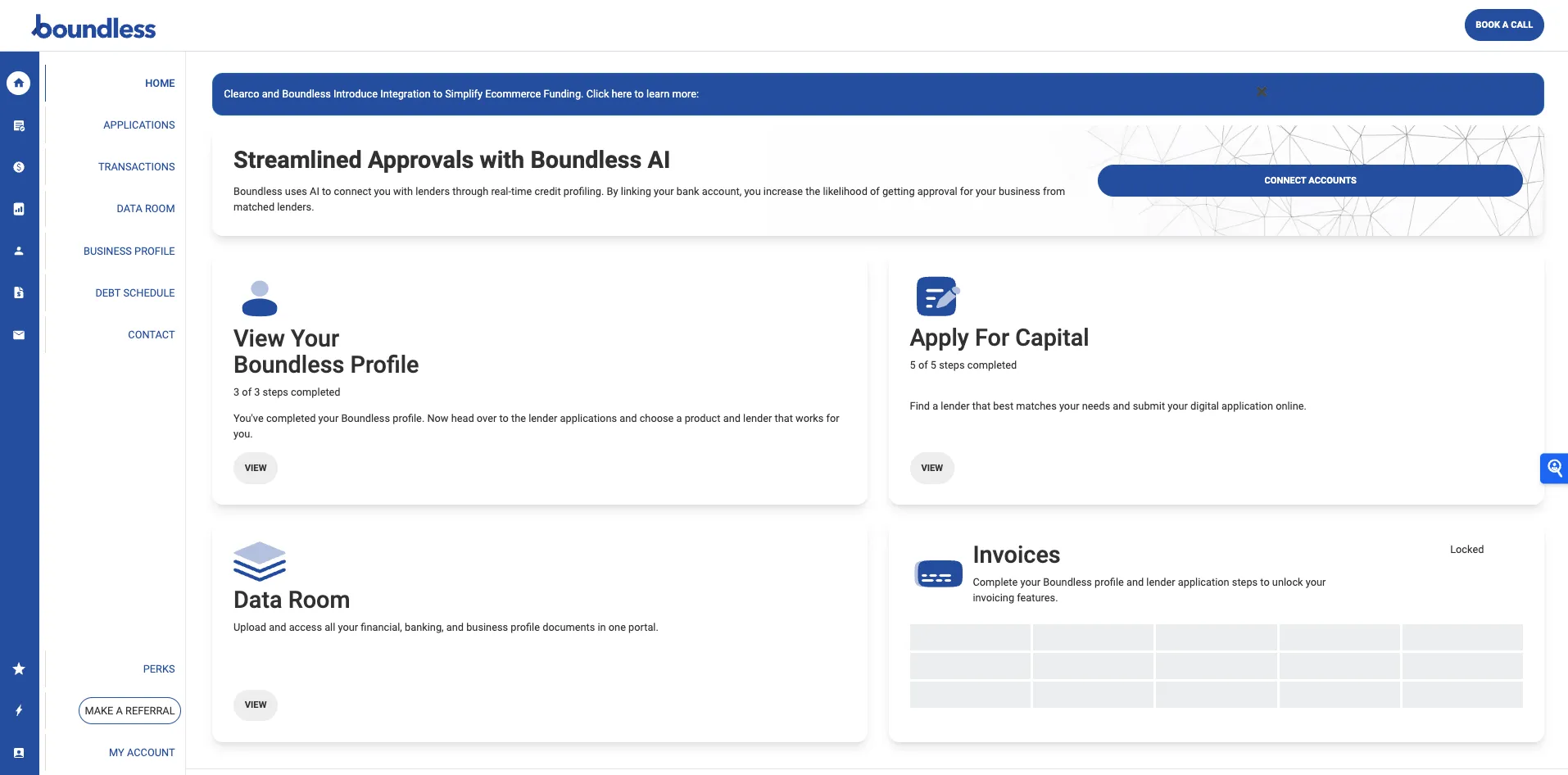Viewport: 1568px width, 775px height.
Task: Click View on the Data Room card
Action: (x=256, y=705)
